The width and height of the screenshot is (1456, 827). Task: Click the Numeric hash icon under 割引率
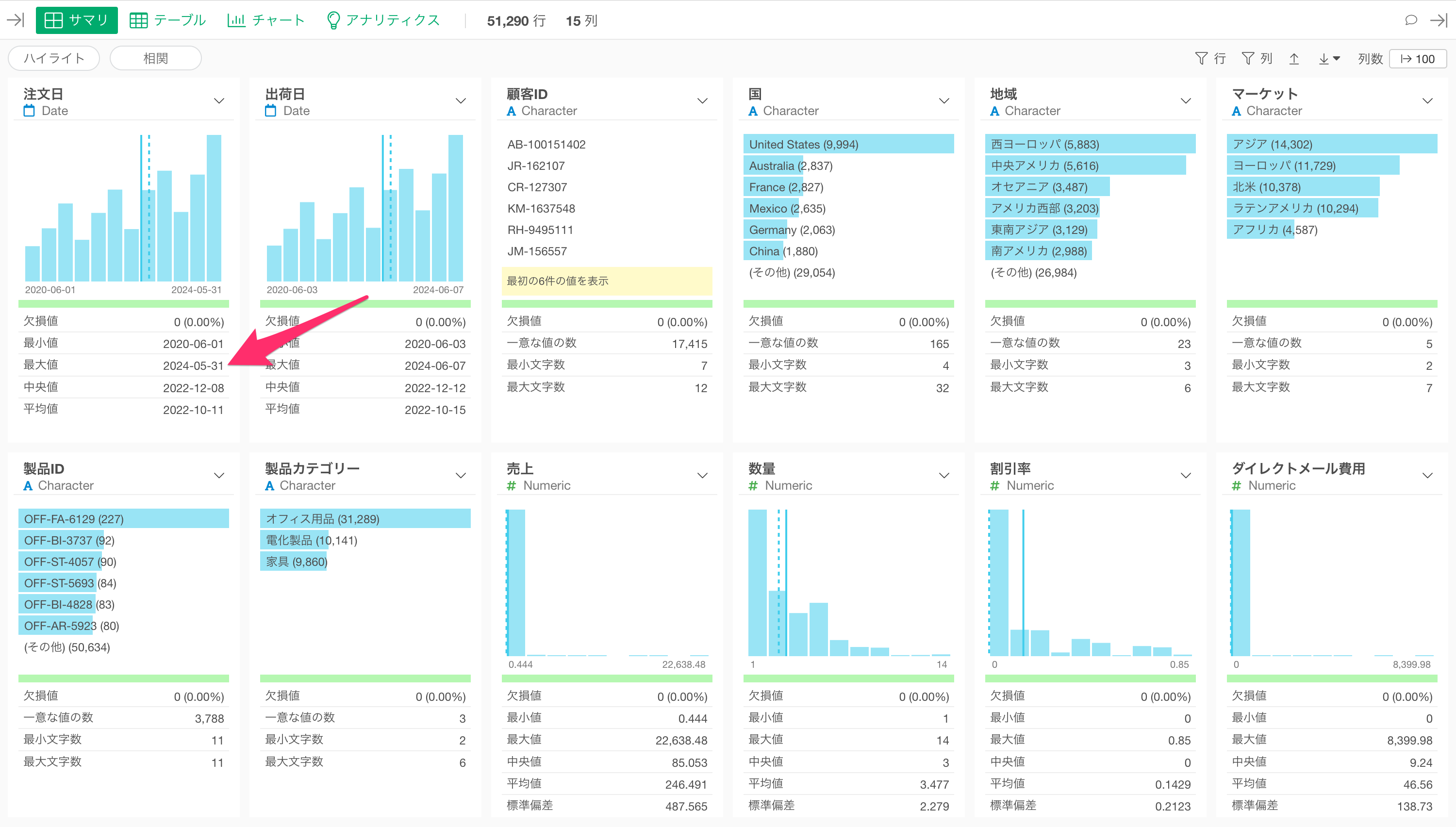coord(994,486)
